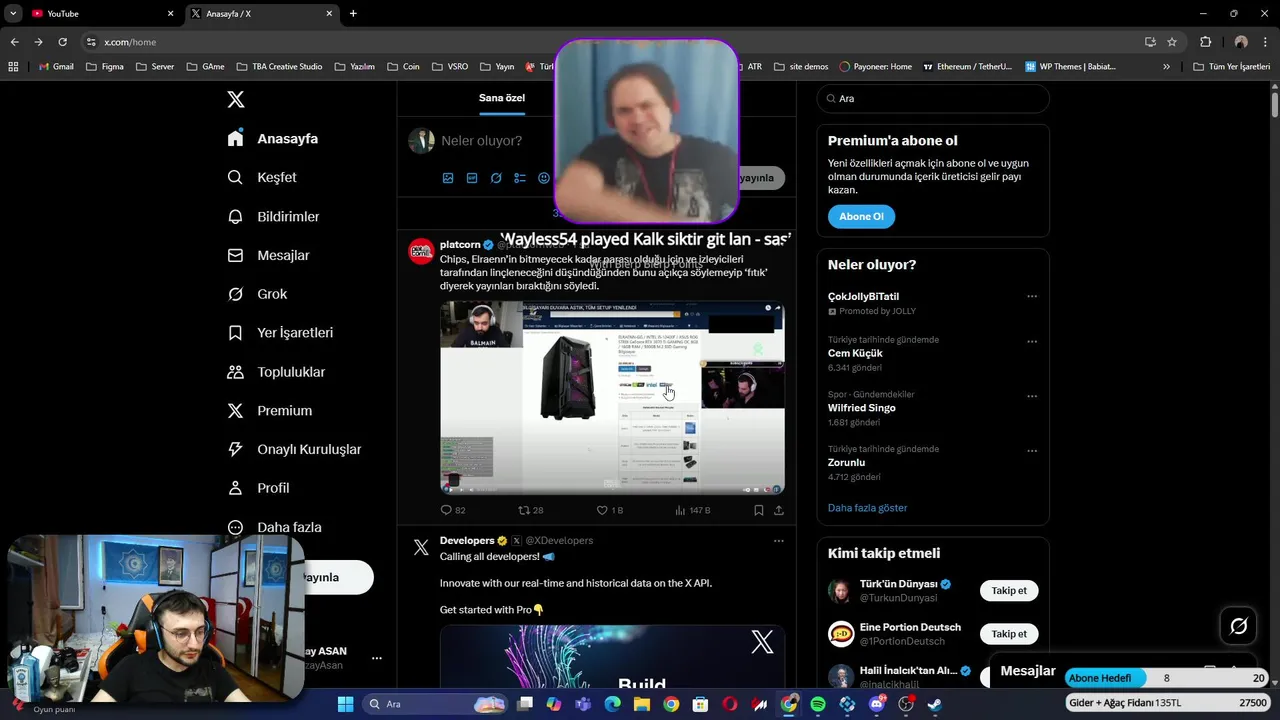Select the Sana özel tab
Screen dimensions: 1280x720
[502, 98]
